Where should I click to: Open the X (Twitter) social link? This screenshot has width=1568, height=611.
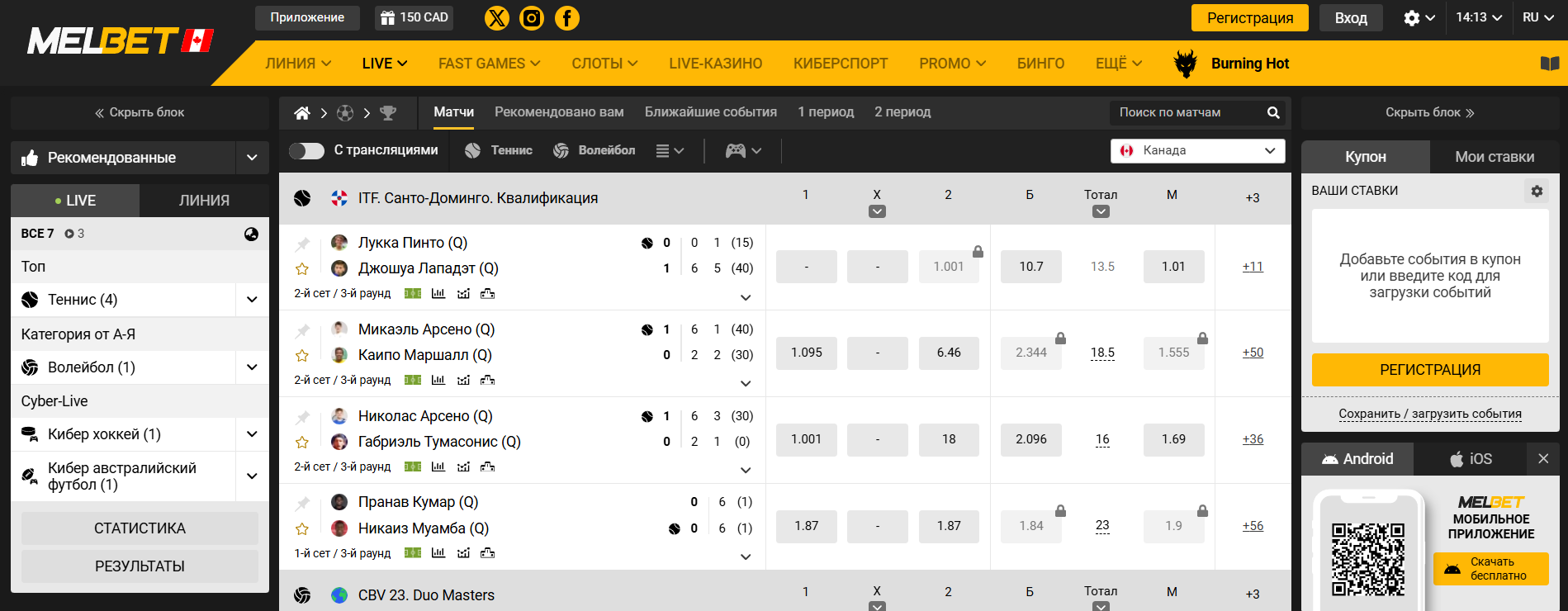pyautogui.click(x=496, y=17)
